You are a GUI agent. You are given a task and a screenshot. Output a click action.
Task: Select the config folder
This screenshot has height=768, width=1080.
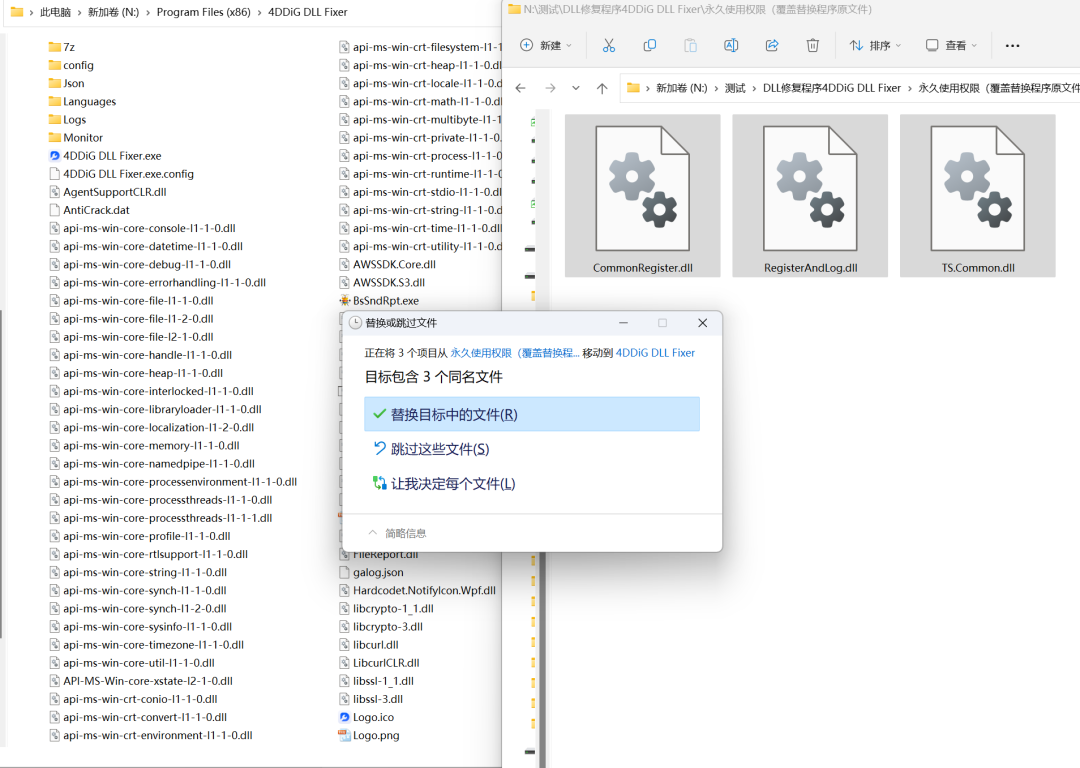[x=71, y=65]
